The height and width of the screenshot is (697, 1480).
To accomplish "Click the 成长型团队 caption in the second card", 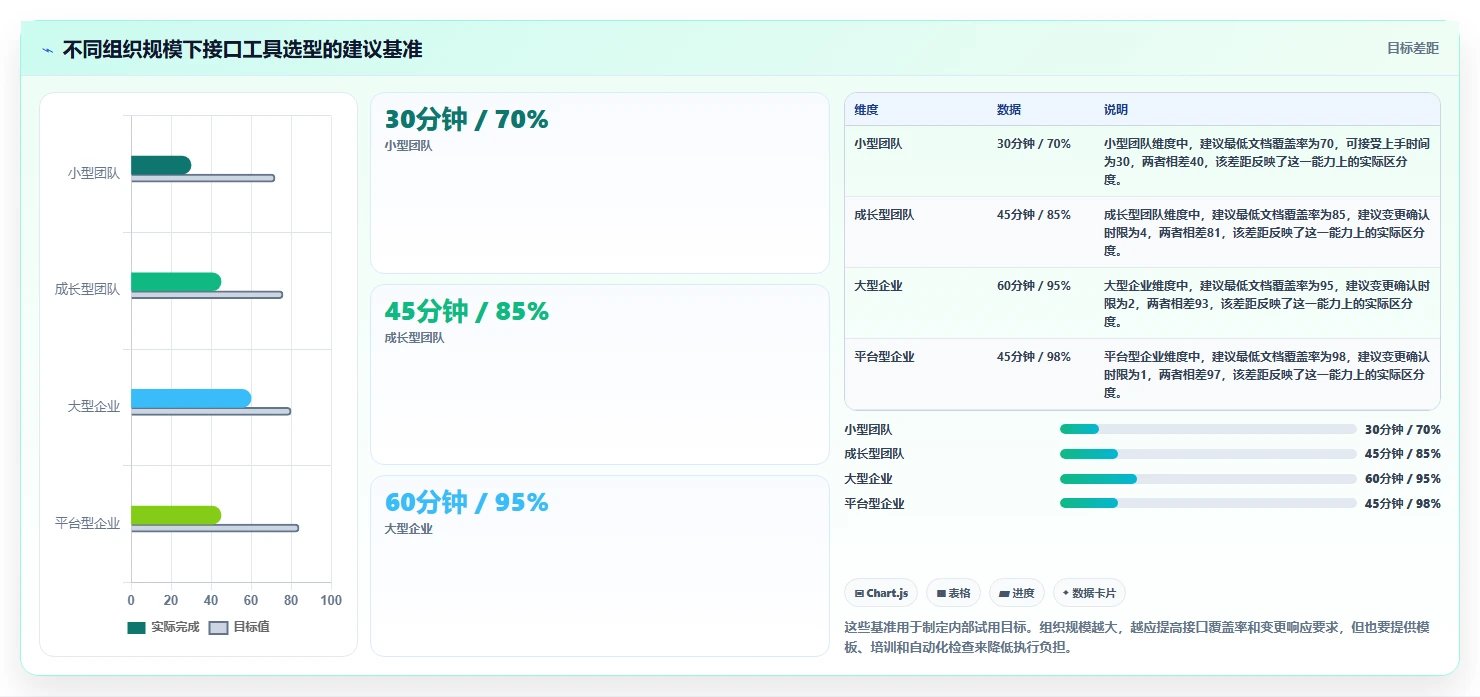I will point(415,338).
